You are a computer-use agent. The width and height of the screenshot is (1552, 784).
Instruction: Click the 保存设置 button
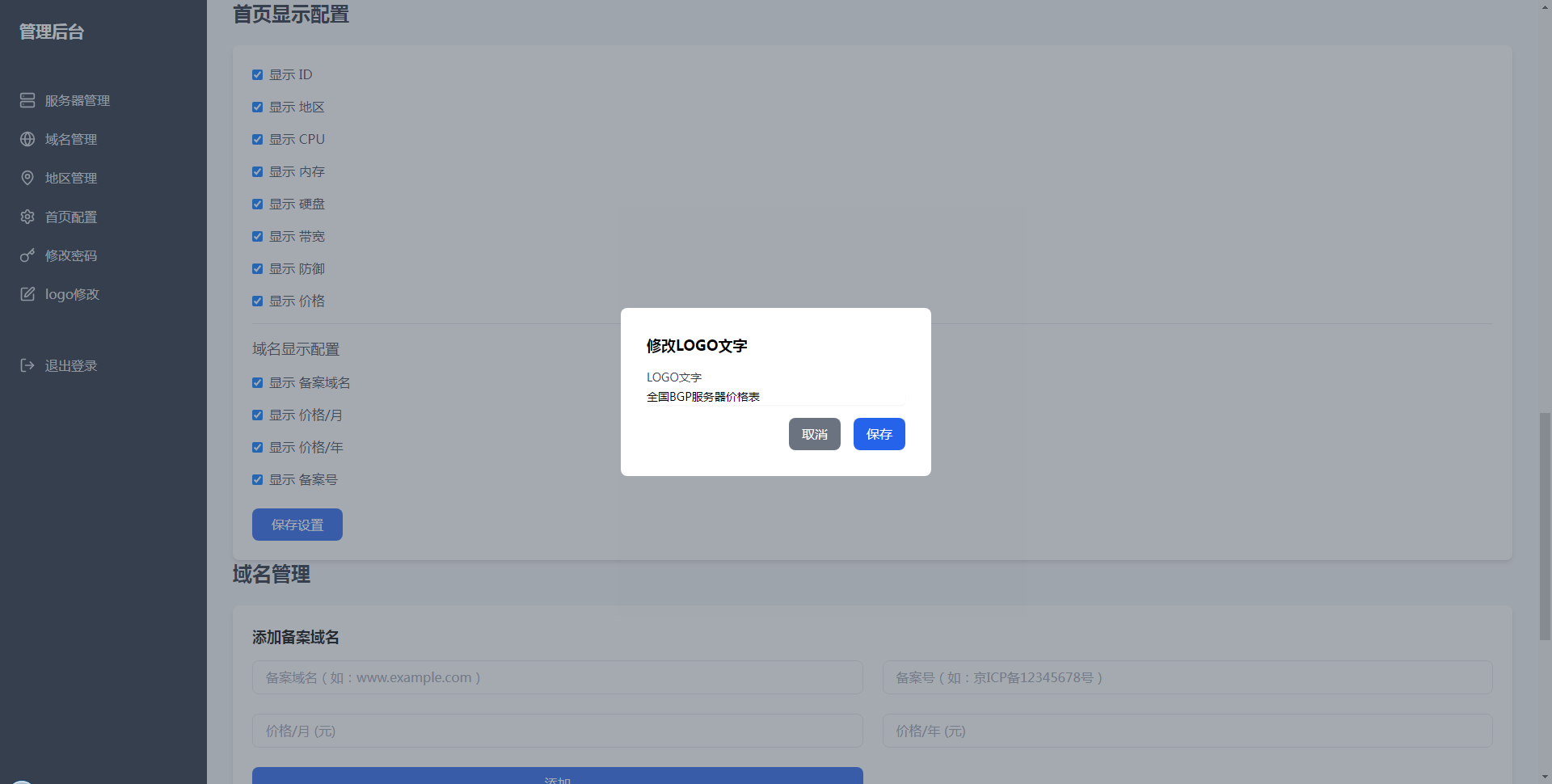(x=297, y=525)
